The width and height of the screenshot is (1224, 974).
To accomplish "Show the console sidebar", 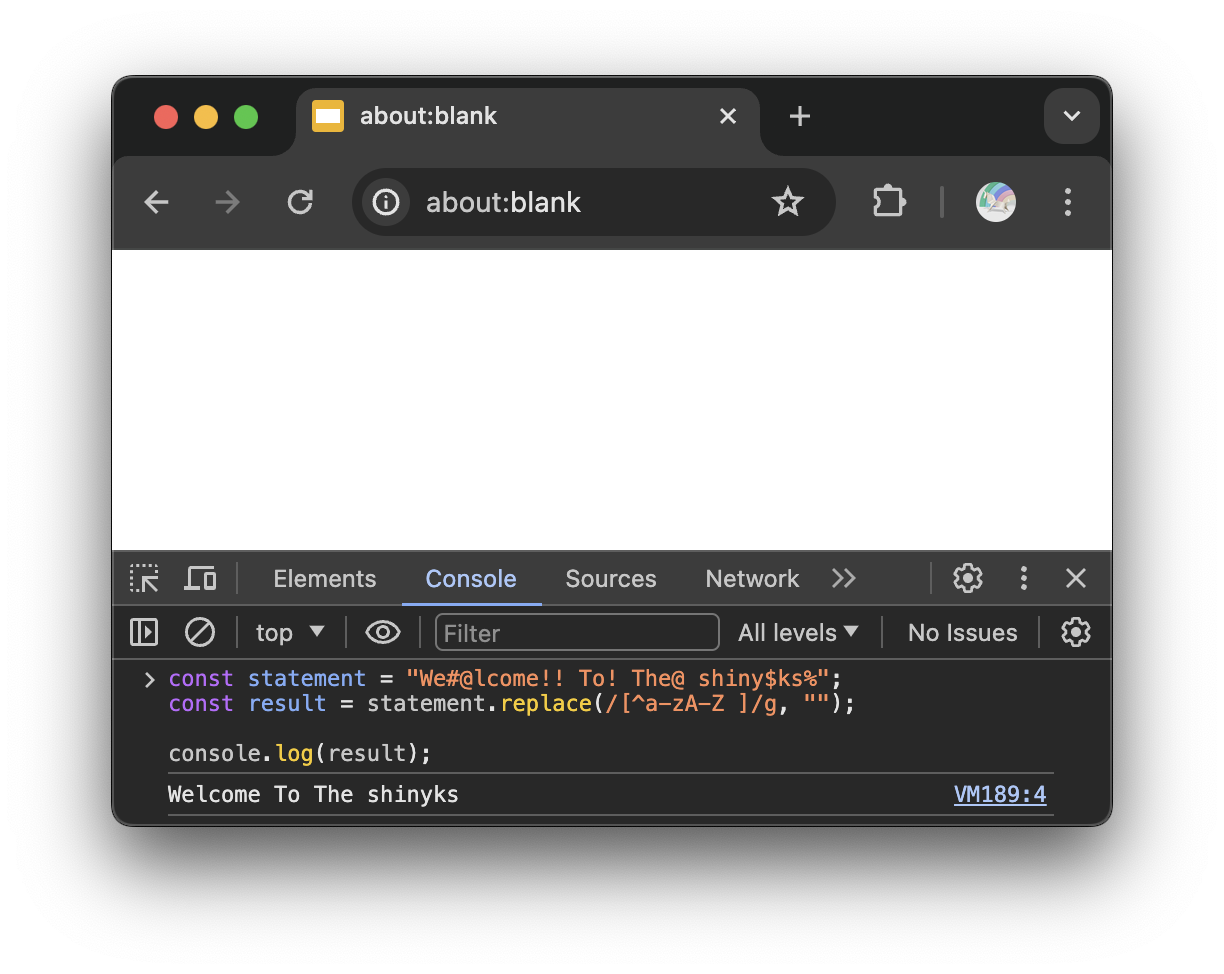I will pos(144,633).
